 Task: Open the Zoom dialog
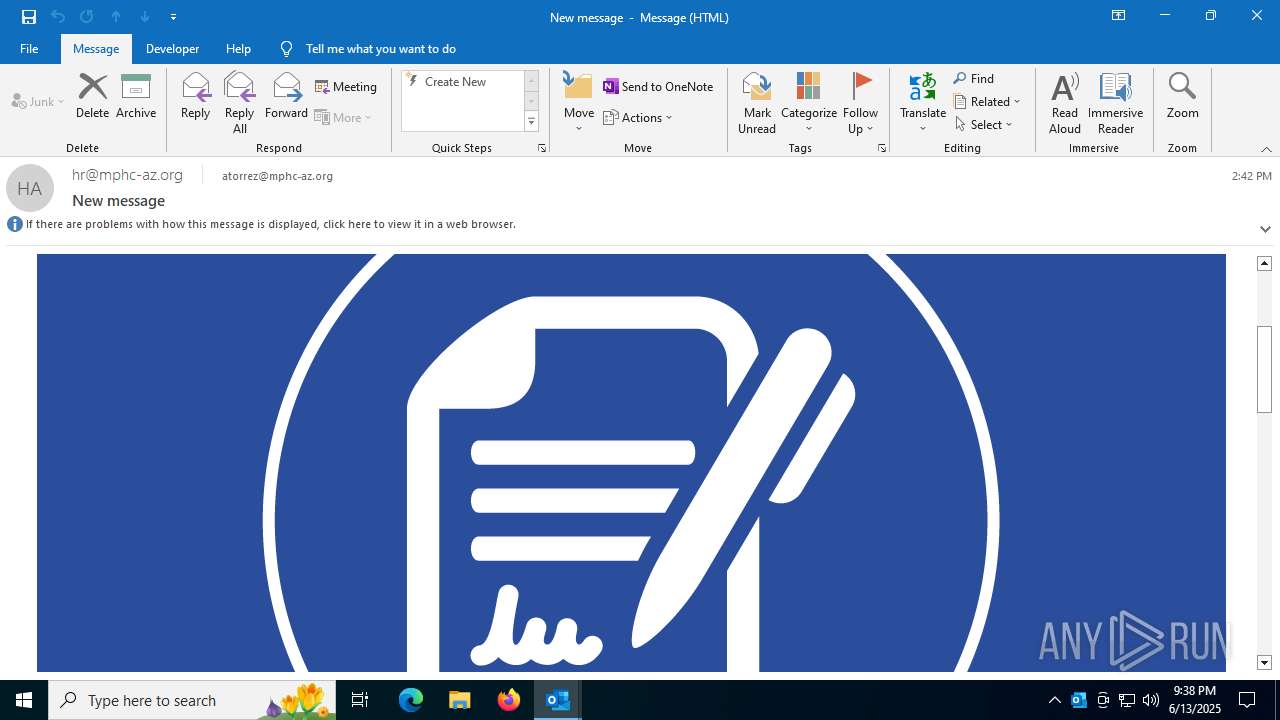[x=1182, y=96]
